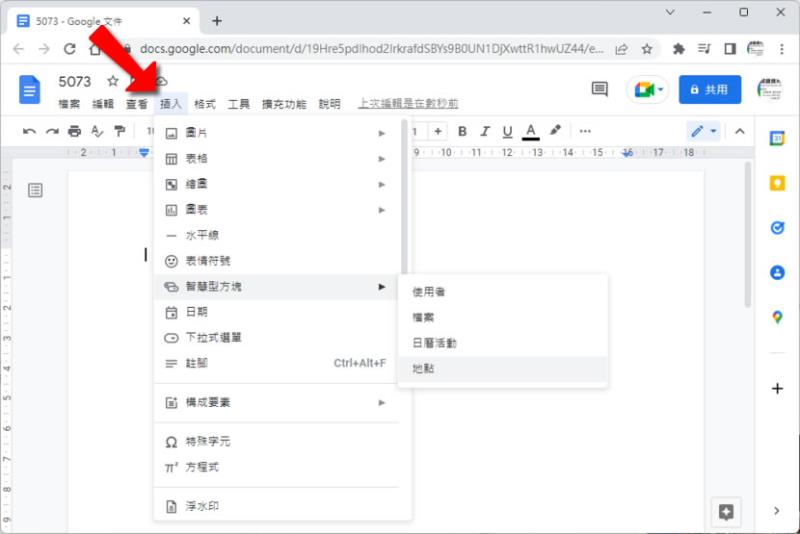Select the paint format tool
The height and width of the screenshot is (534, 800).
pos(119,132)
